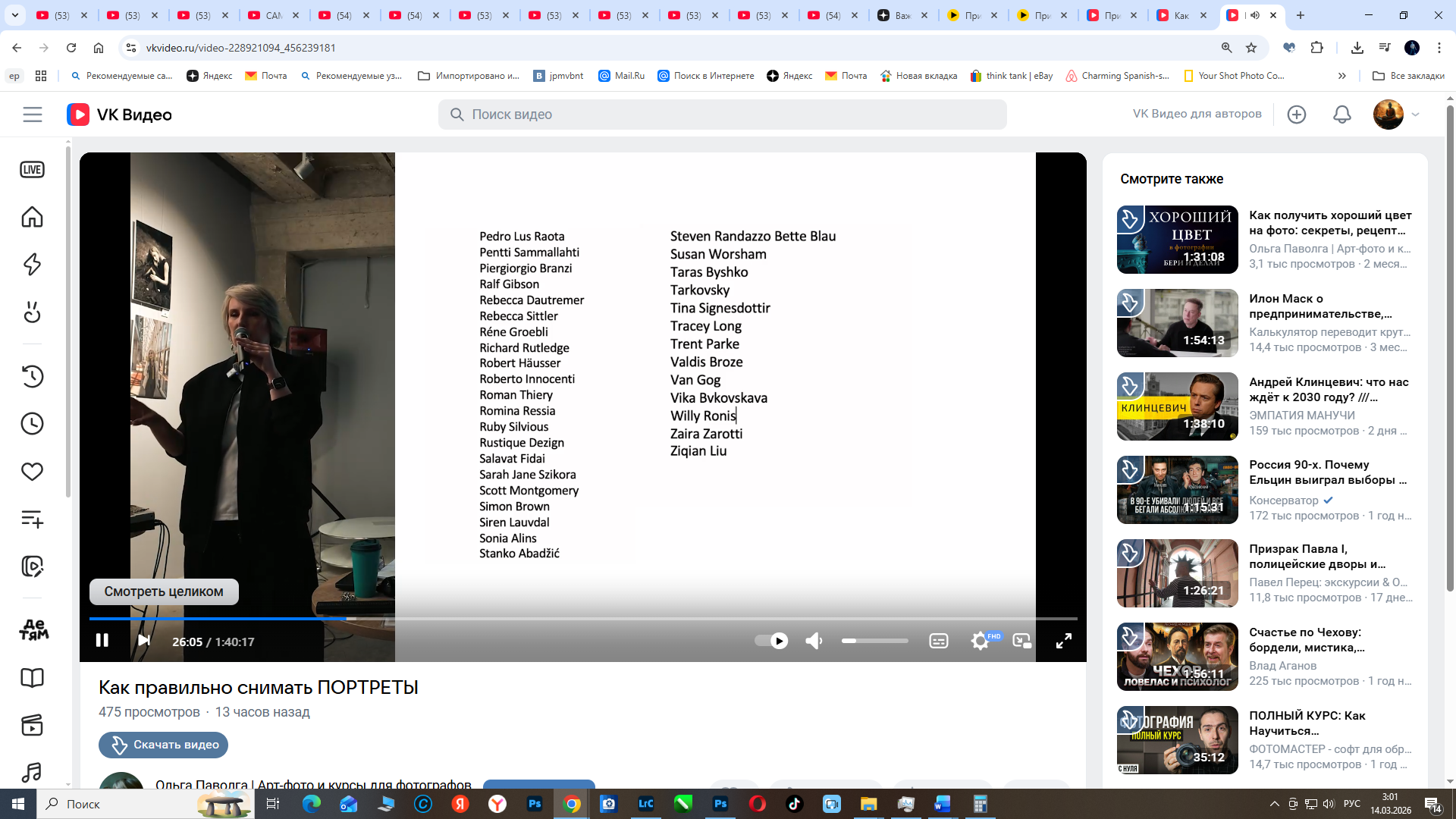Adjust the player volume slider
This screenshot has height=819, width=1456.
pos(874,642)
